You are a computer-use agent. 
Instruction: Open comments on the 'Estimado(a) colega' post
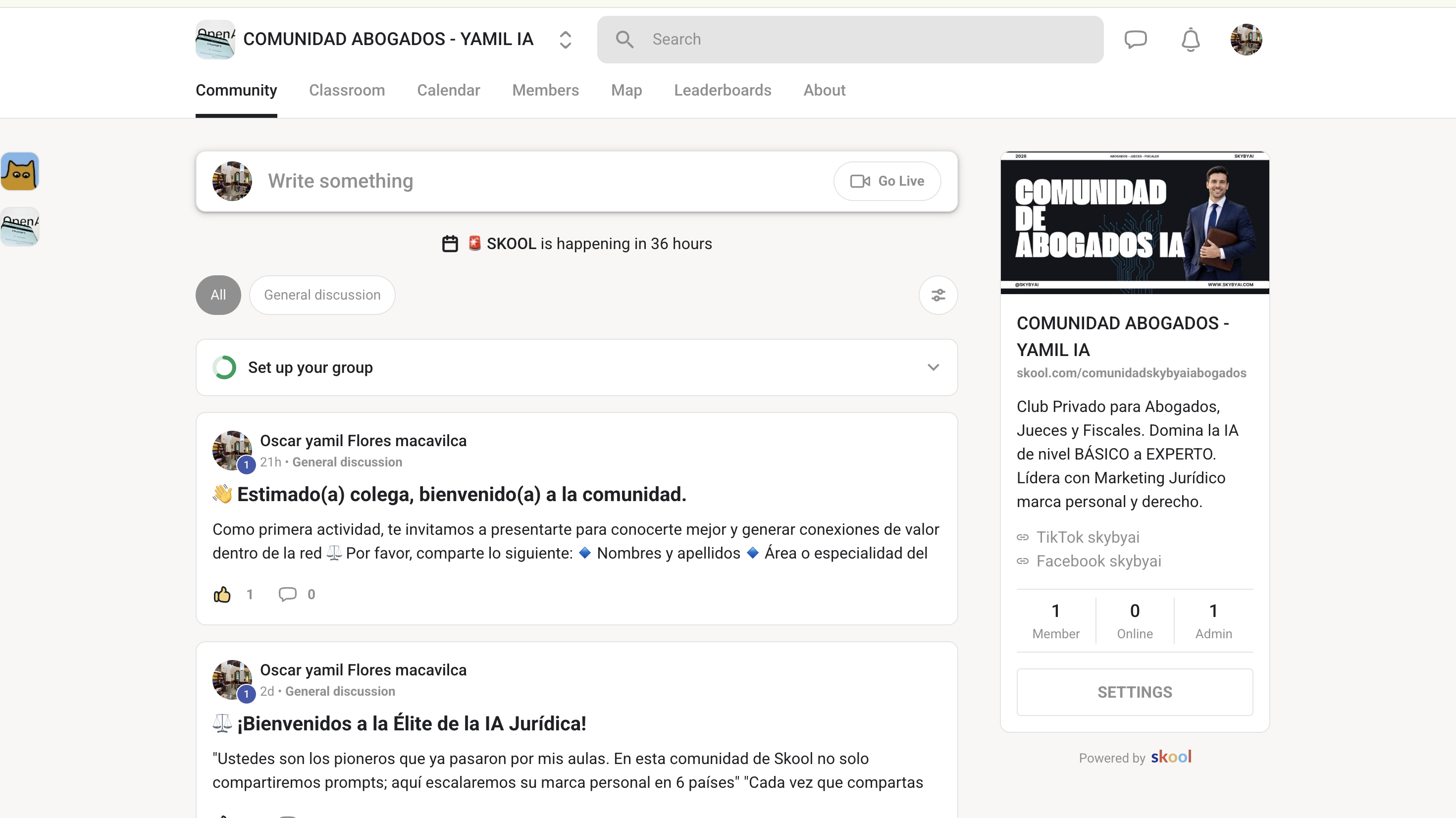[x=287, y=594]
